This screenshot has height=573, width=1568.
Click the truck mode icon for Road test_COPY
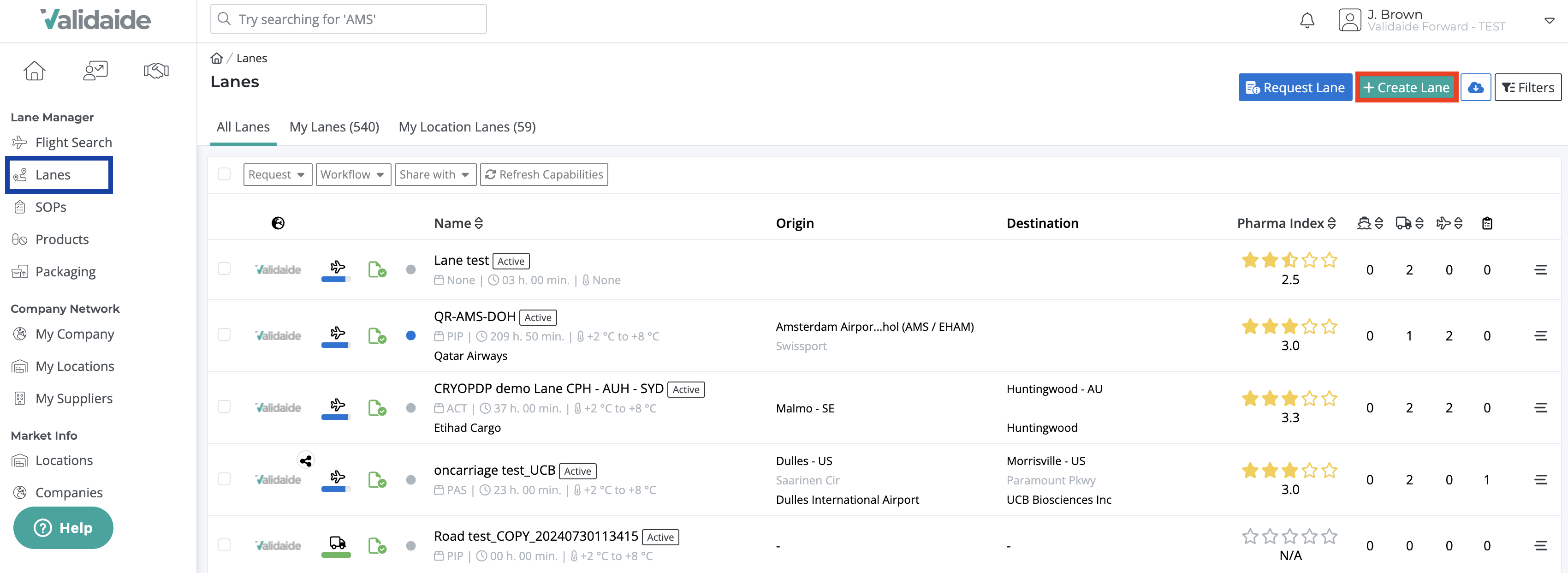tap(337, 543)
